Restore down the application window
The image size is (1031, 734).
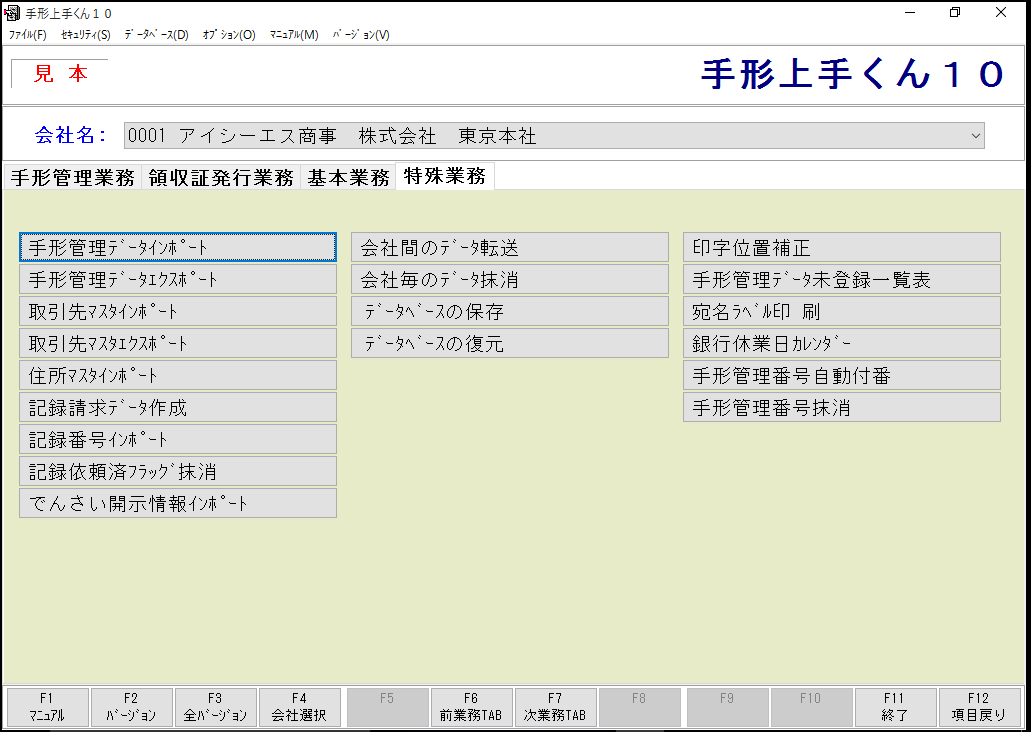955,13
